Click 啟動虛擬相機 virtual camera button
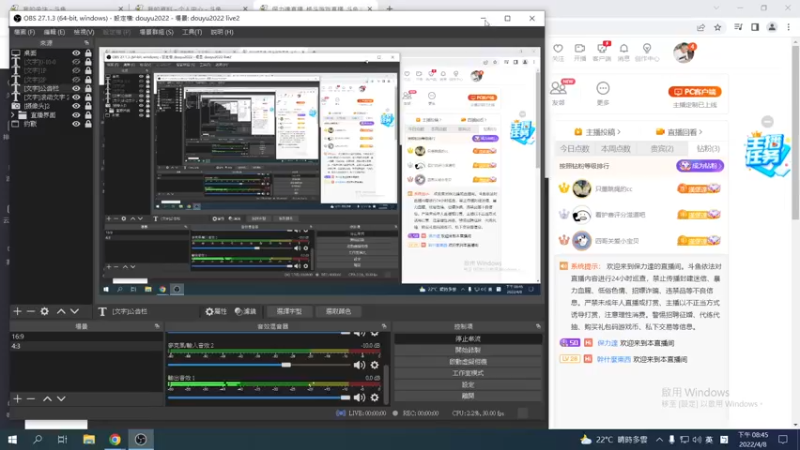 click(x=467, y=362)
